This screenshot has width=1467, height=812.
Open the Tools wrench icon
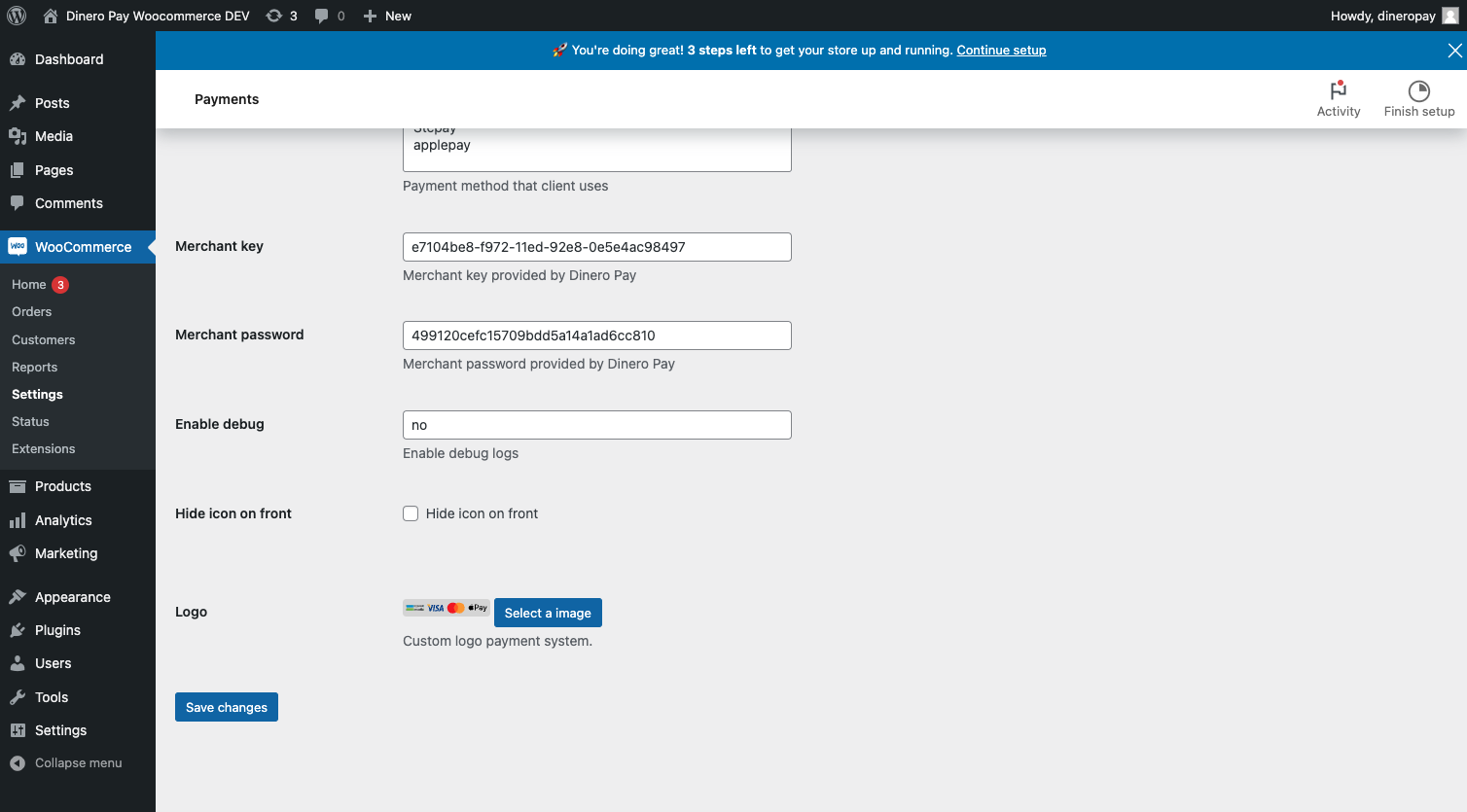pyautogui.click(x=18, y=697)
